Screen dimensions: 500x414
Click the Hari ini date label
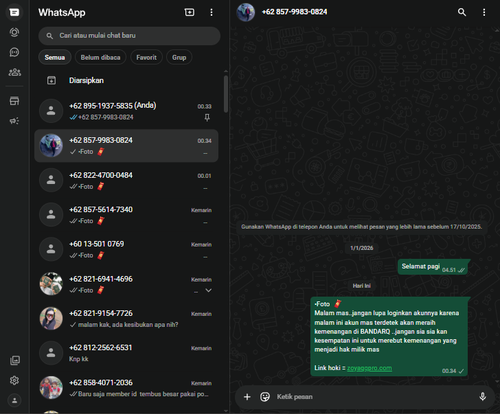[x=362, y=286]
